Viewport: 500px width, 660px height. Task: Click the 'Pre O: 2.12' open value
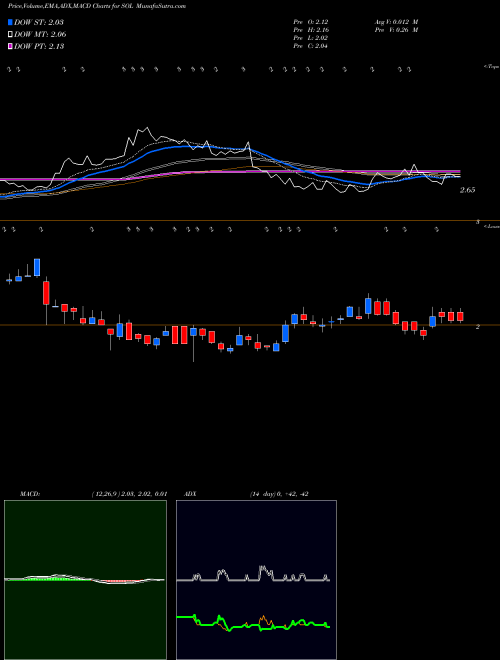(311, 22)
